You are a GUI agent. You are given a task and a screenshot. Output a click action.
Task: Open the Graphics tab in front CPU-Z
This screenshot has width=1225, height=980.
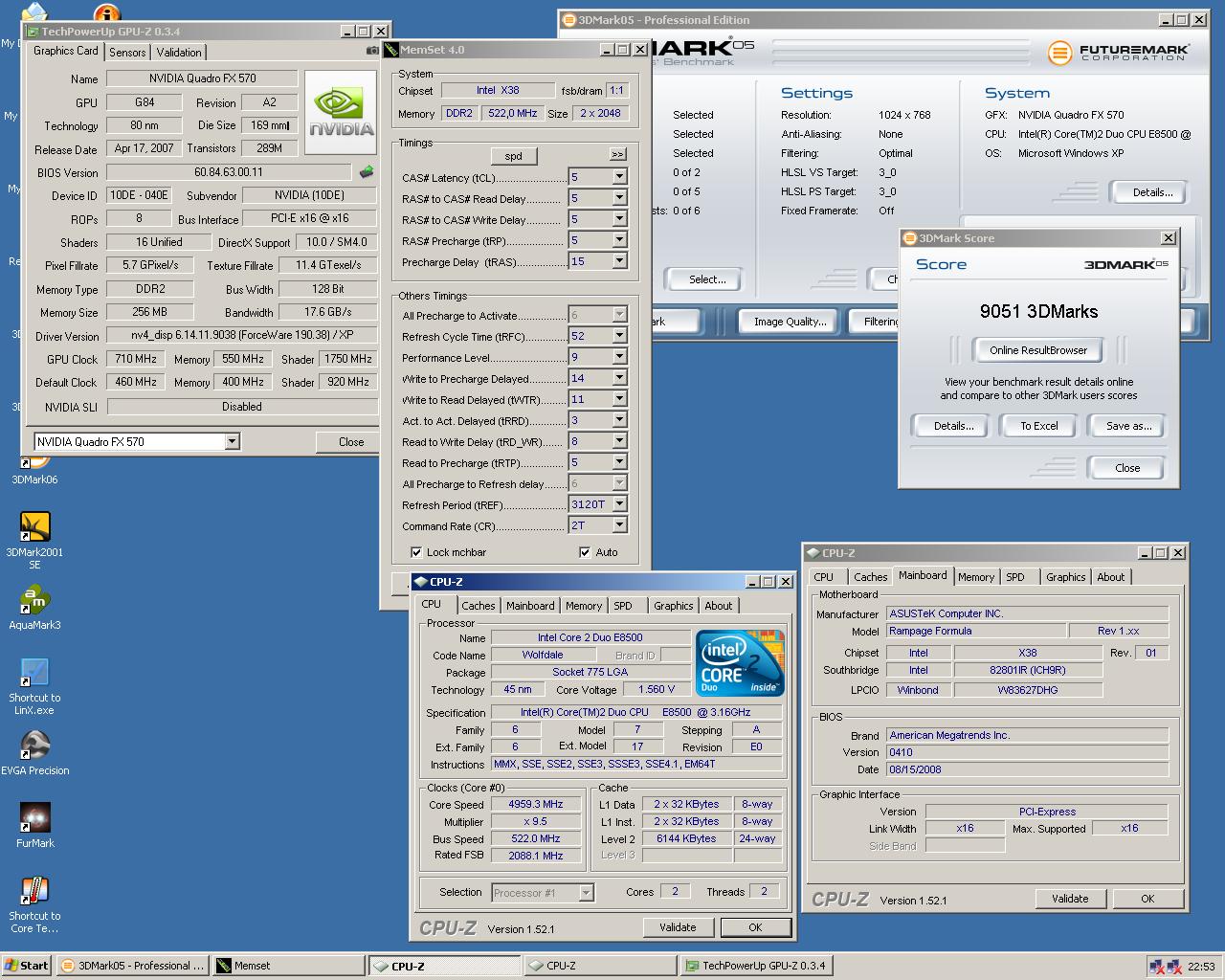tap(674, 606)
